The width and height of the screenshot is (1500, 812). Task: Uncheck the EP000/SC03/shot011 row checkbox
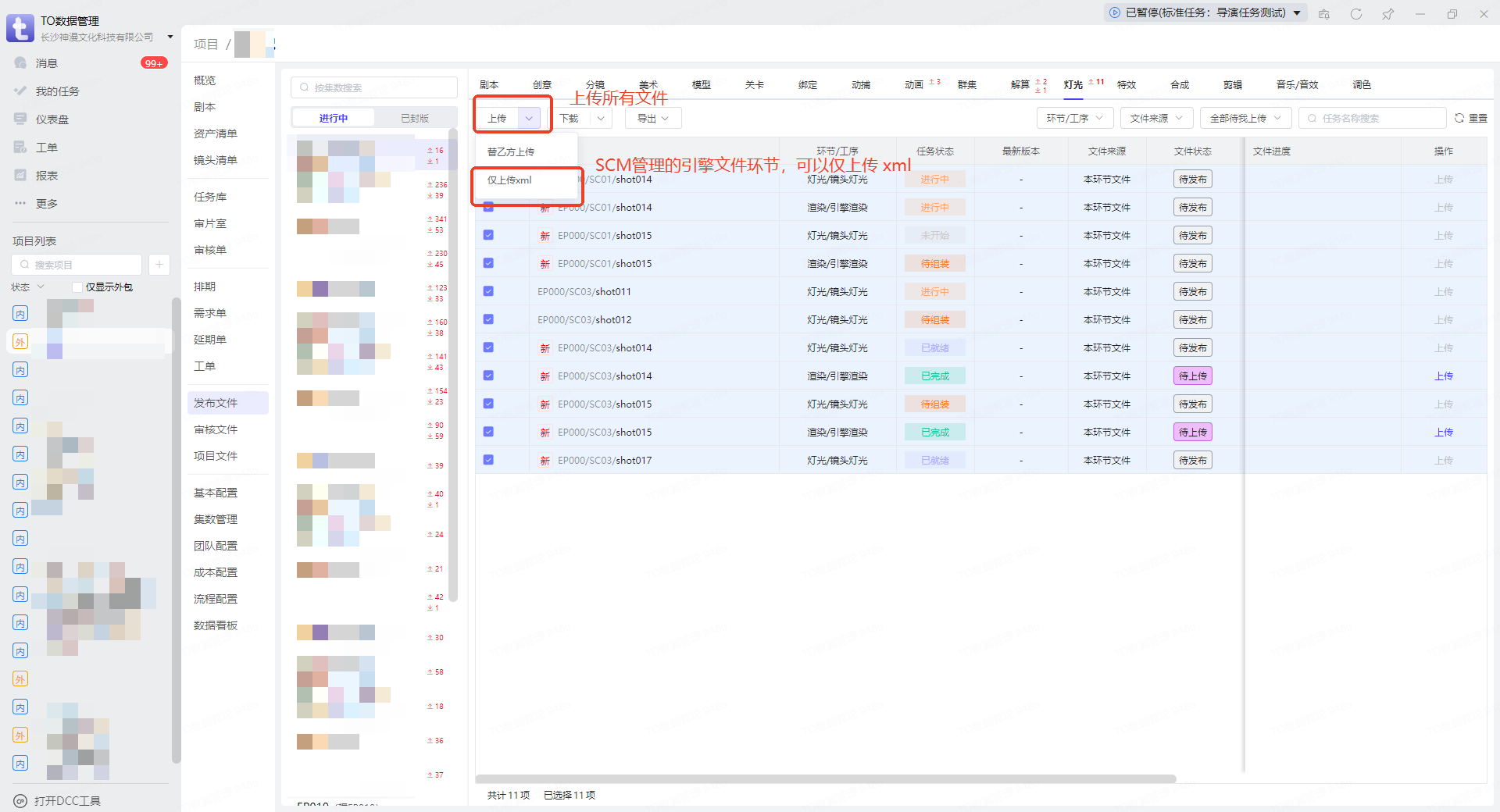[x=488, y=291]
